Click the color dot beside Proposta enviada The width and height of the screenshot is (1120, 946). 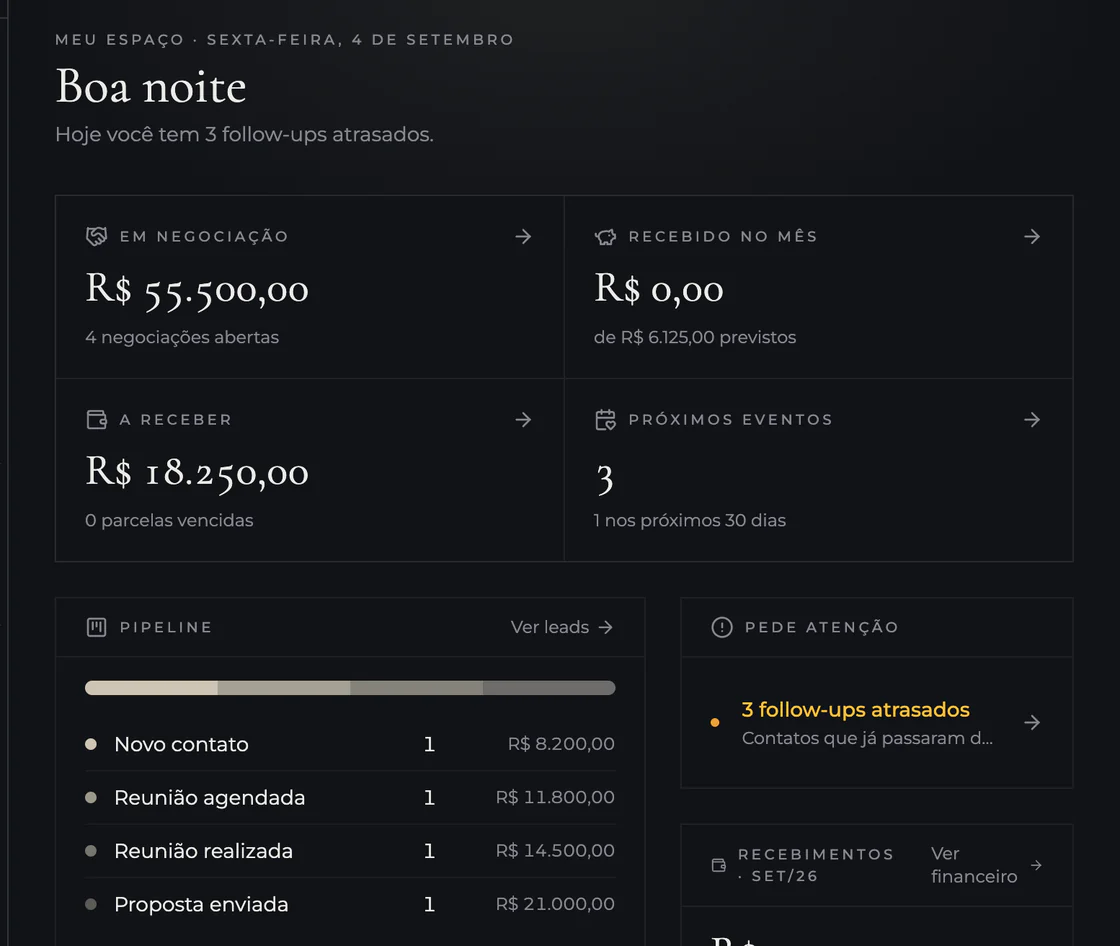click(91, 905)
